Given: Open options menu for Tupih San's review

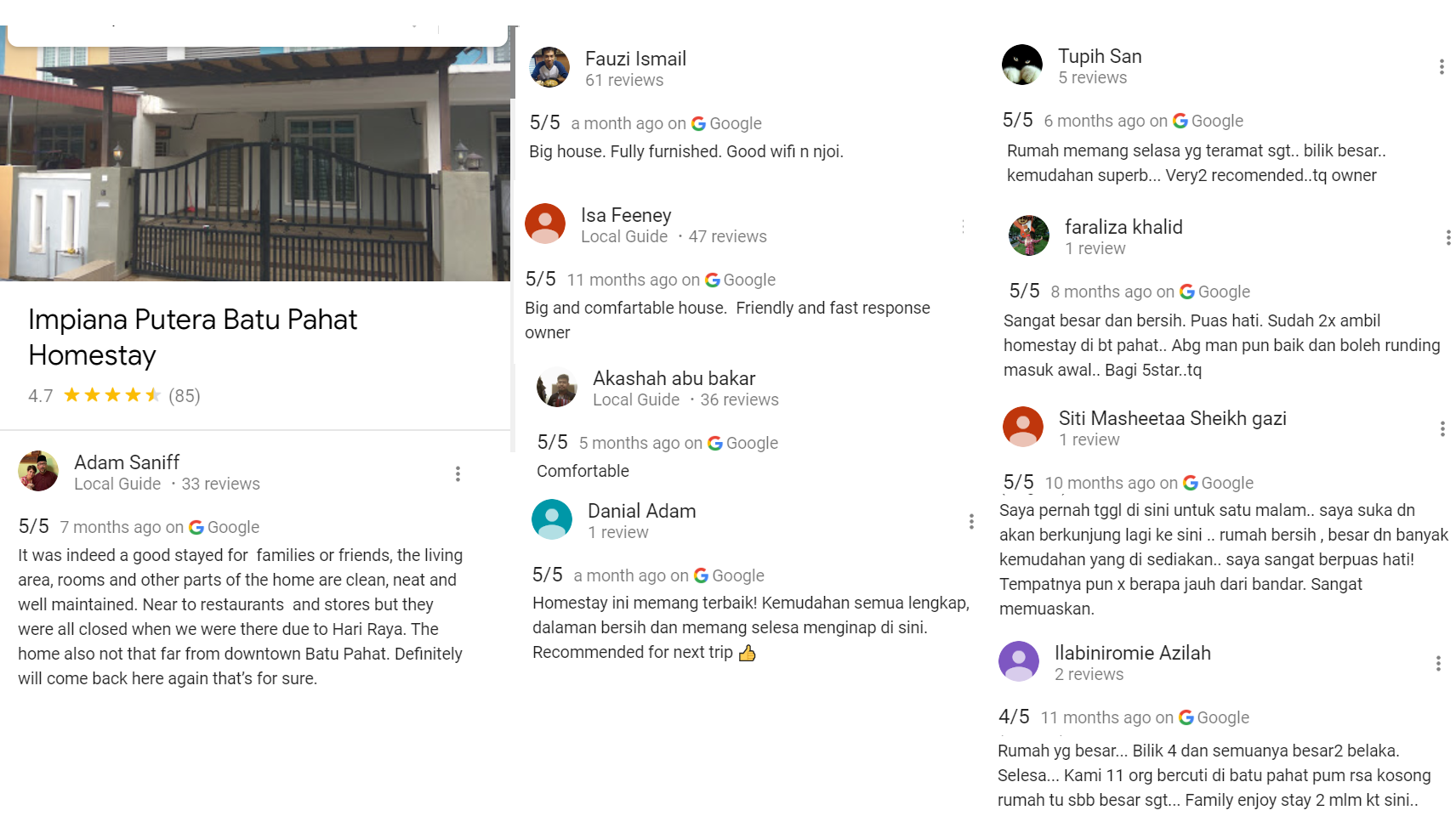Looking at the screenshot, I should click(1442, 66).
